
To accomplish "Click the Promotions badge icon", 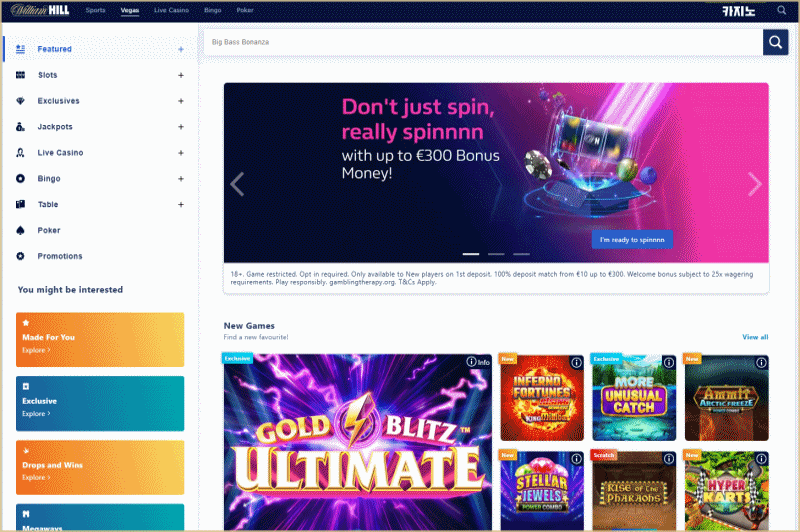I will [20, 256].
